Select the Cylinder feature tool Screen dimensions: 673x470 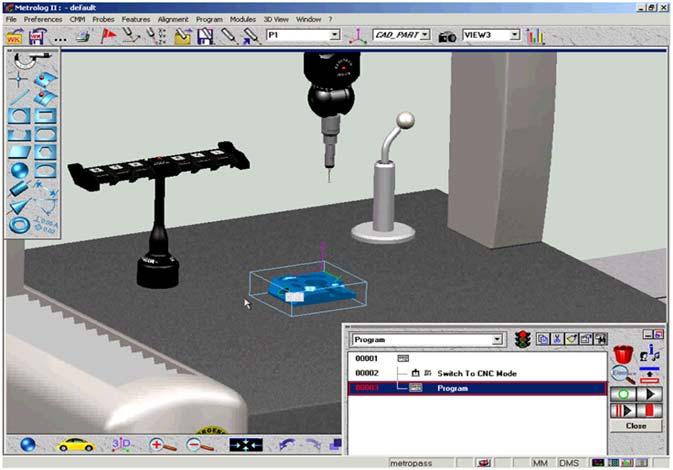pos(19,189)
